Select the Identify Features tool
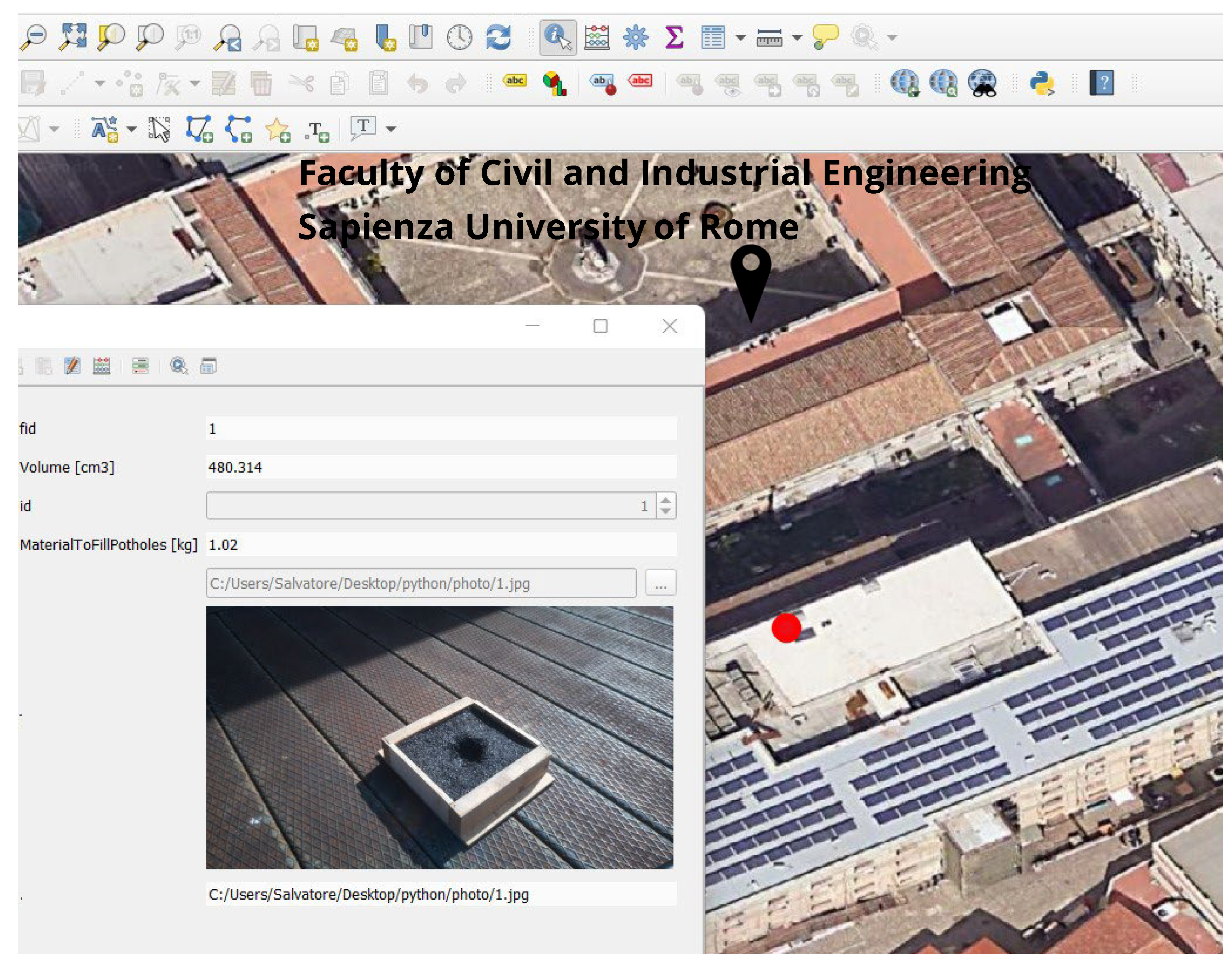 pyautogui.click(x=557, y=37)
